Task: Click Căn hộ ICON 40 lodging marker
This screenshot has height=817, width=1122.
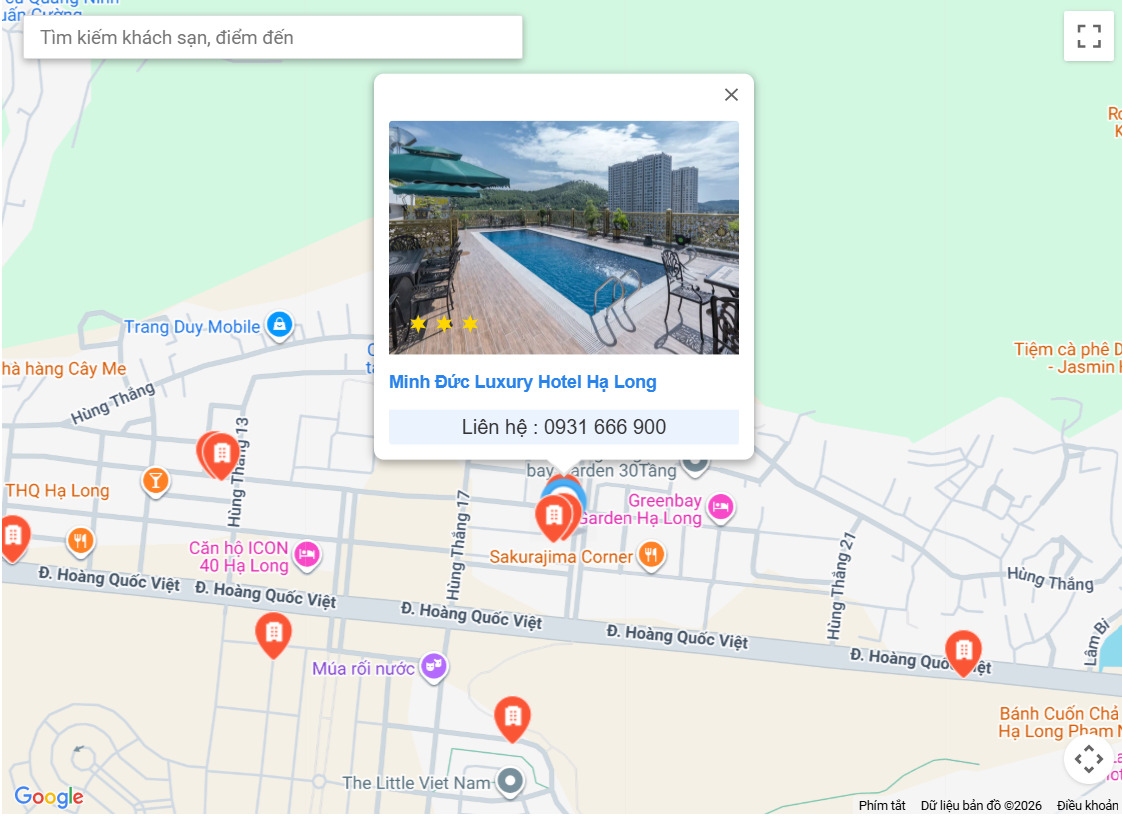Action: (x=307, y=555)
